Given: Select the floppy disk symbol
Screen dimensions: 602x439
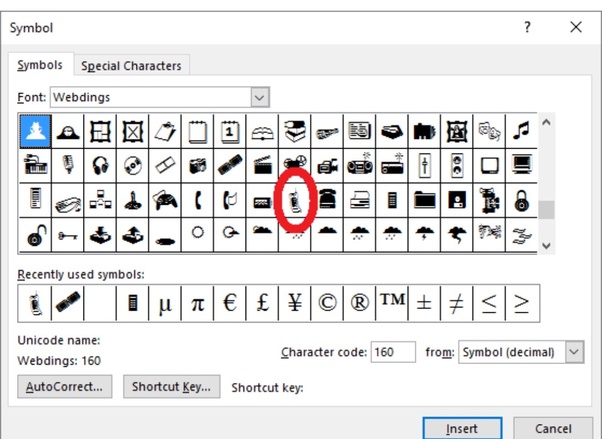Looking at the screenshot, I should click(457, 200).
